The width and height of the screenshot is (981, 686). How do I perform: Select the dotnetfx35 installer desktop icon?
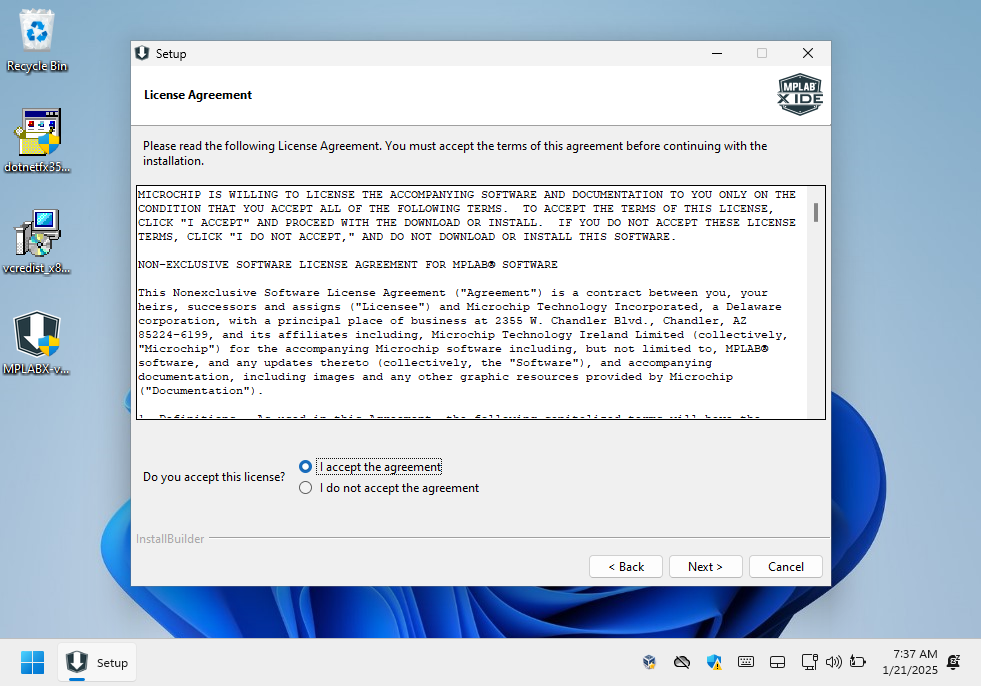click(37, 141)
